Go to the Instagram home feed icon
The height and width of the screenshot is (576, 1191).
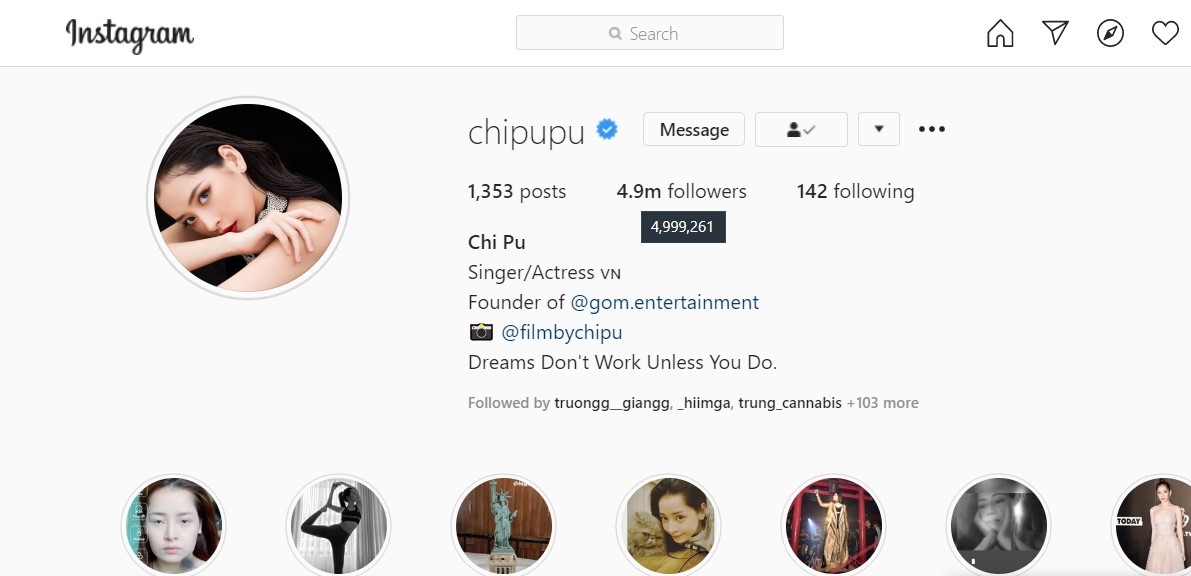tap(1000, 33)
